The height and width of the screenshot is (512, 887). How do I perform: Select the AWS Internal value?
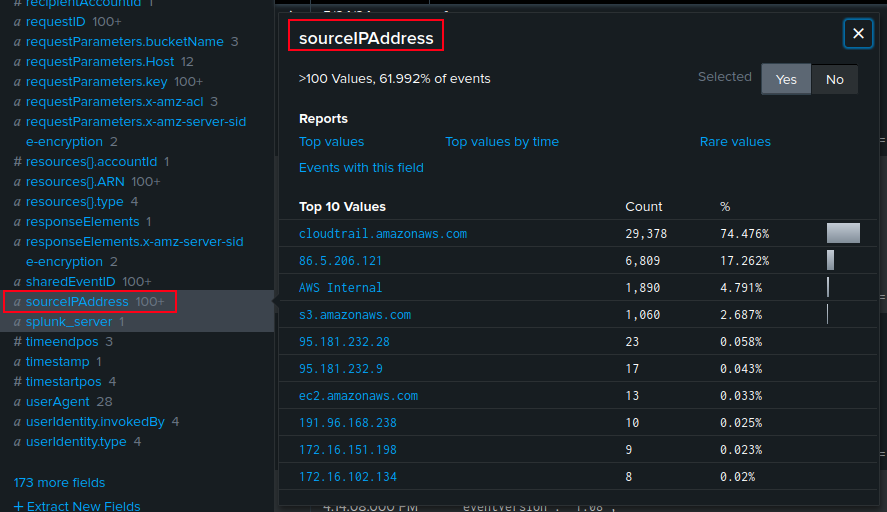pyautogui.click(x=340, y=288)
